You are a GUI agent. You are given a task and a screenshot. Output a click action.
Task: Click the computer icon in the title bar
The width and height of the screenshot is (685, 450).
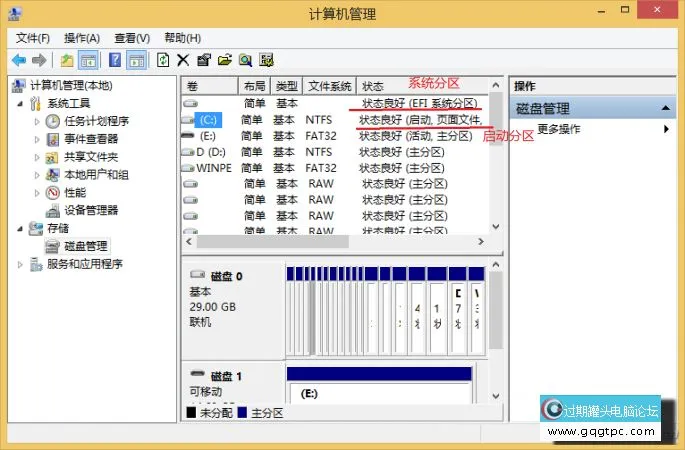coord(15,14)
